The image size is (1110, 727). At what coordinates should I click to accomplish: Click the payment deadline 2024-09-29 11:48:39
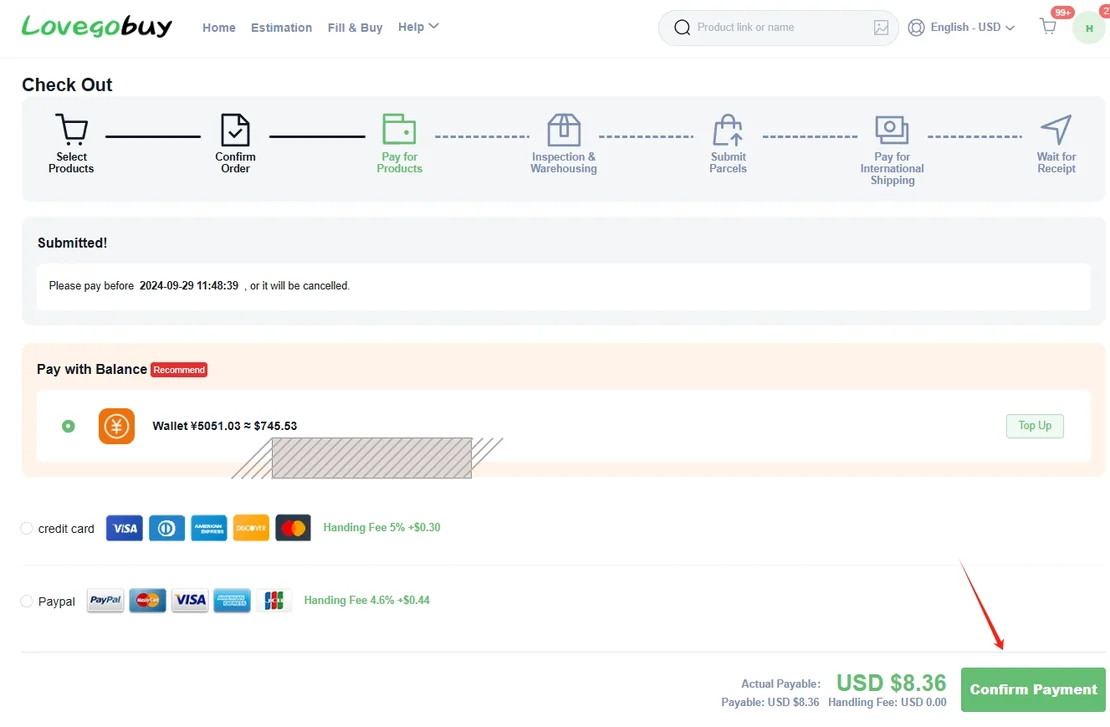click(189, 286)
